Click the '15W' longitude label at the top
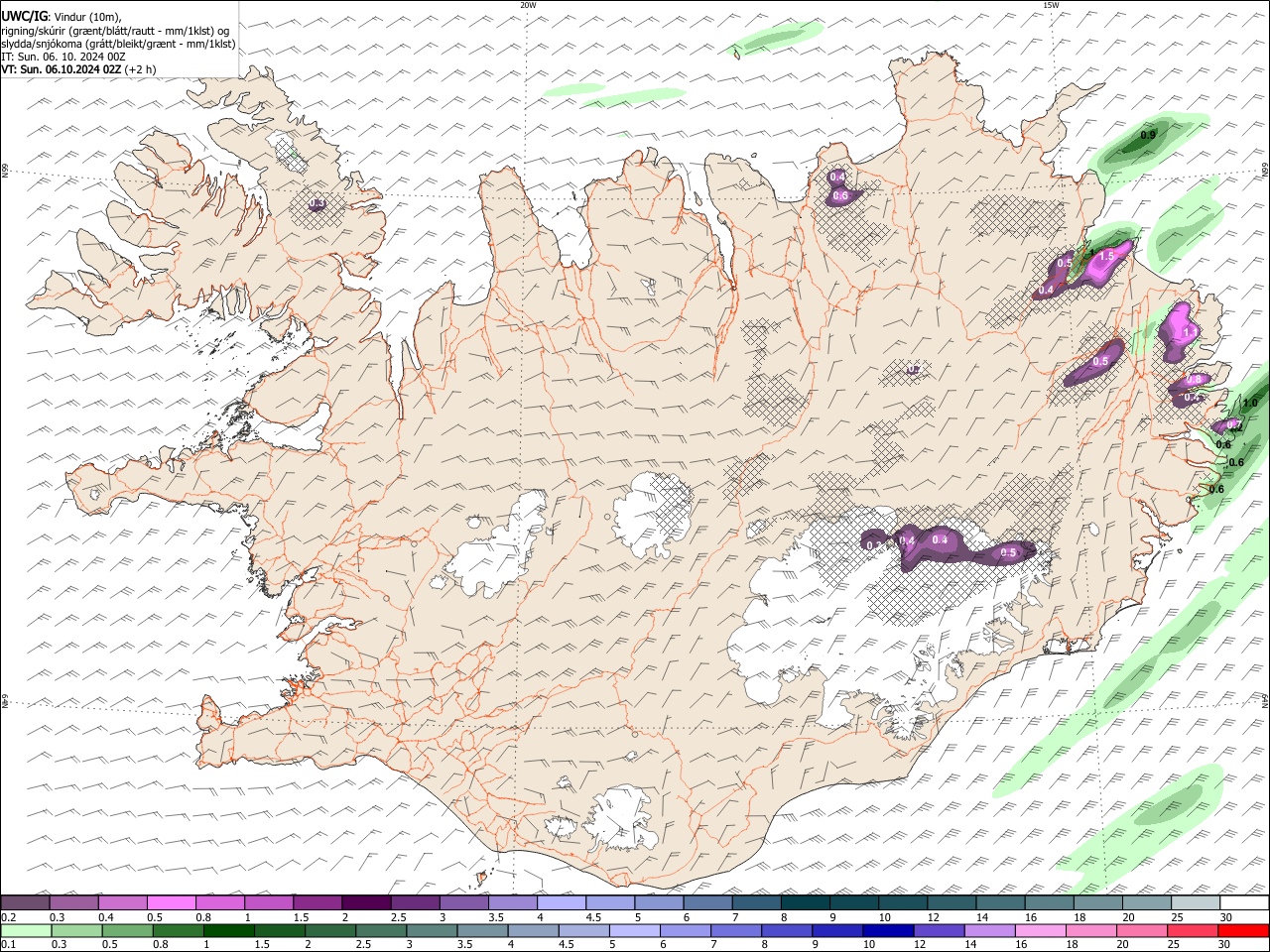Screen dimensions: 1270x952 [1051, 5]
